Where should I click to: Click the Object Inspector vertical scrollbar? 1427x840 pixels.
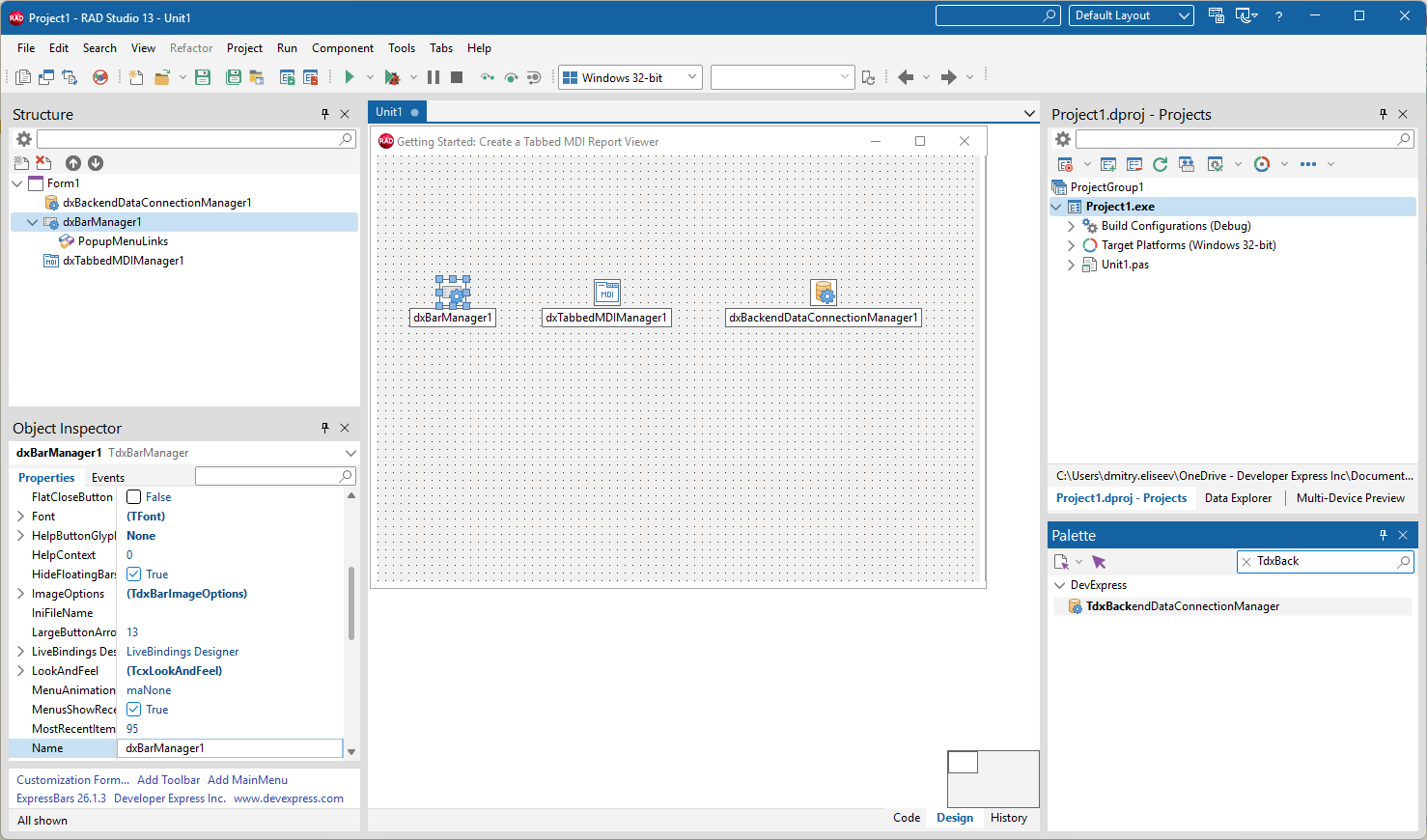[x=351, y=603]
